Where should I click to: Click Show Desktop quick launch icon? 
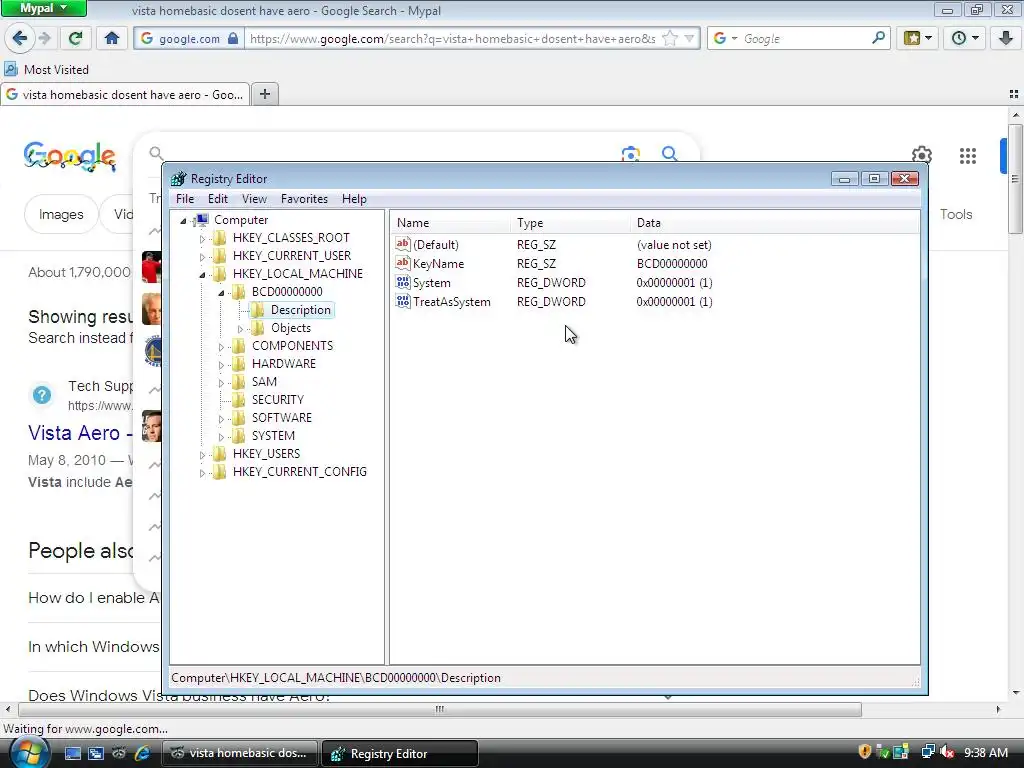tap(72, 753)
